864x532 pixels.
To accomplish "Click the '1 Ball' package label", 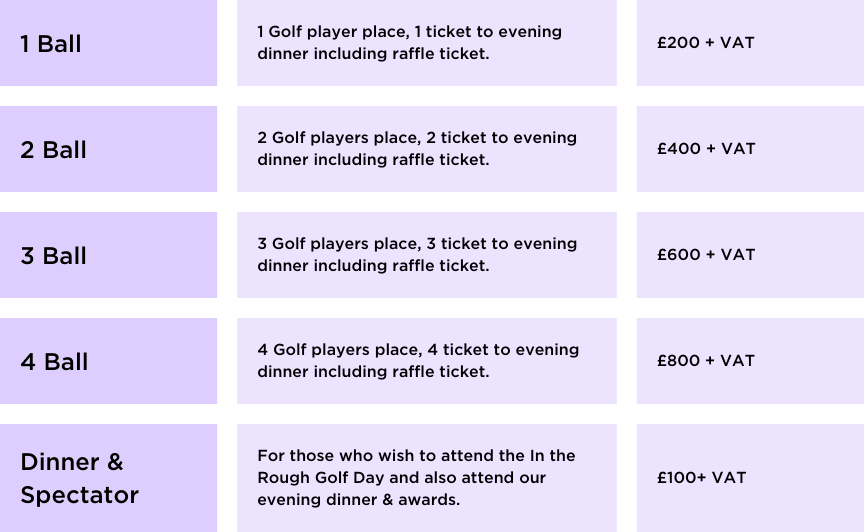I will (x=51, y=44).
